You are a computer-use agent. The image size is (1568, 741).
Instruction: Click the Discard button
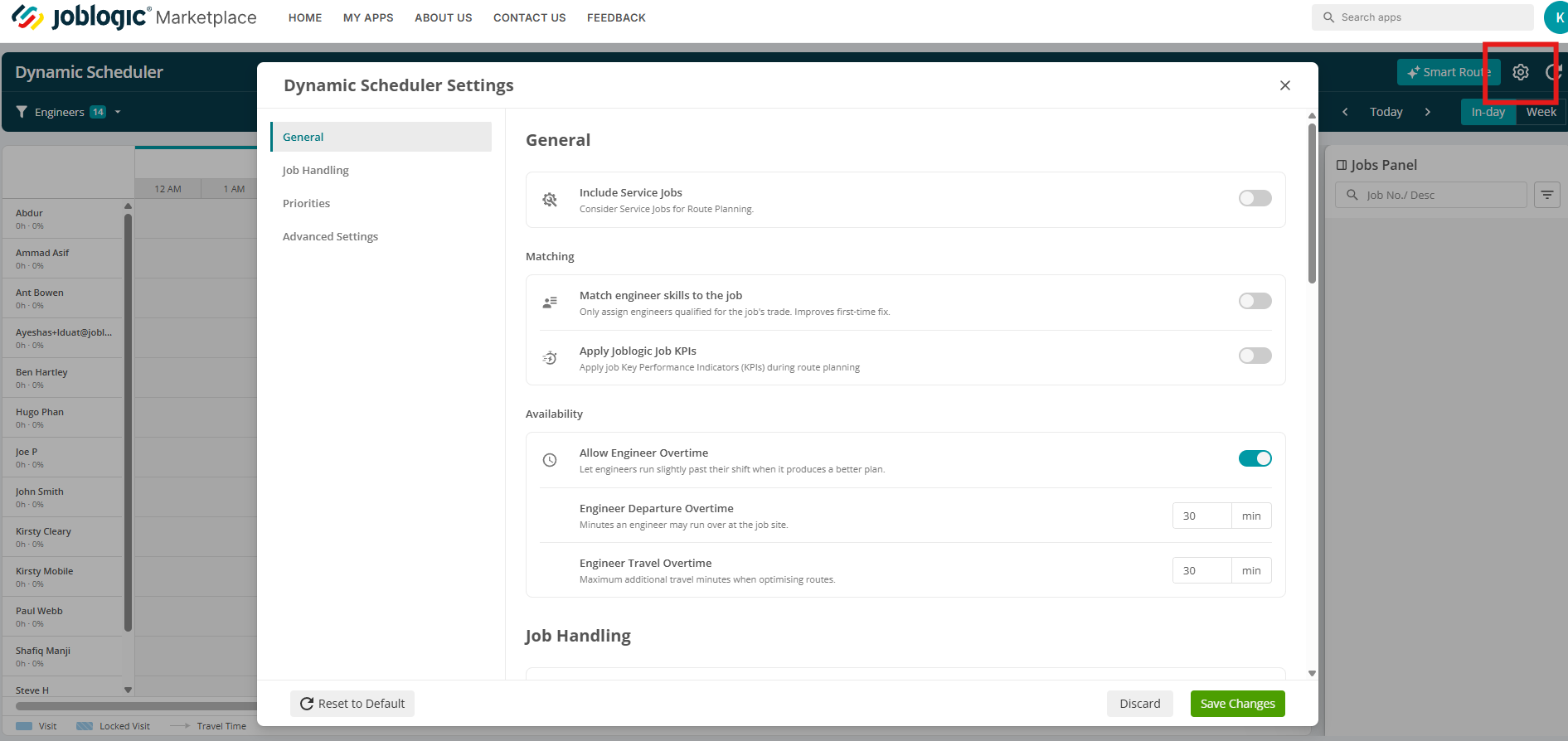(x=1140, y=704)
